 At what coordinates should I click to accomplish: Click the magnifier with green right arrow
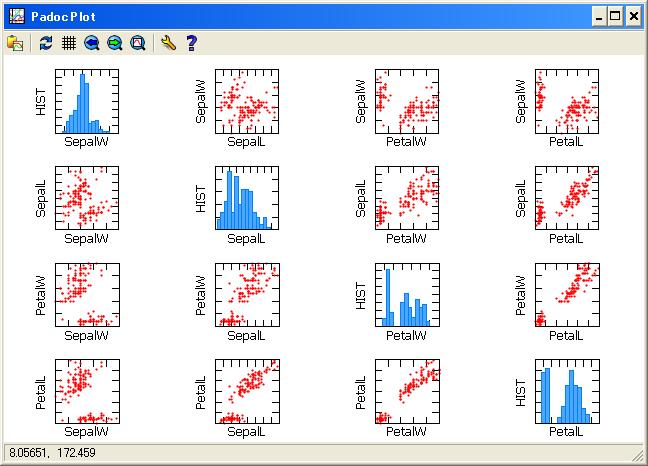click(x=115, y=43)
